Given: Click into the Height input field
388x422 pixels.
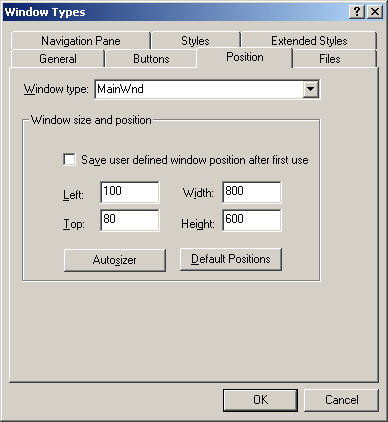Looking at the screenshot, I should tap(252, 220).
